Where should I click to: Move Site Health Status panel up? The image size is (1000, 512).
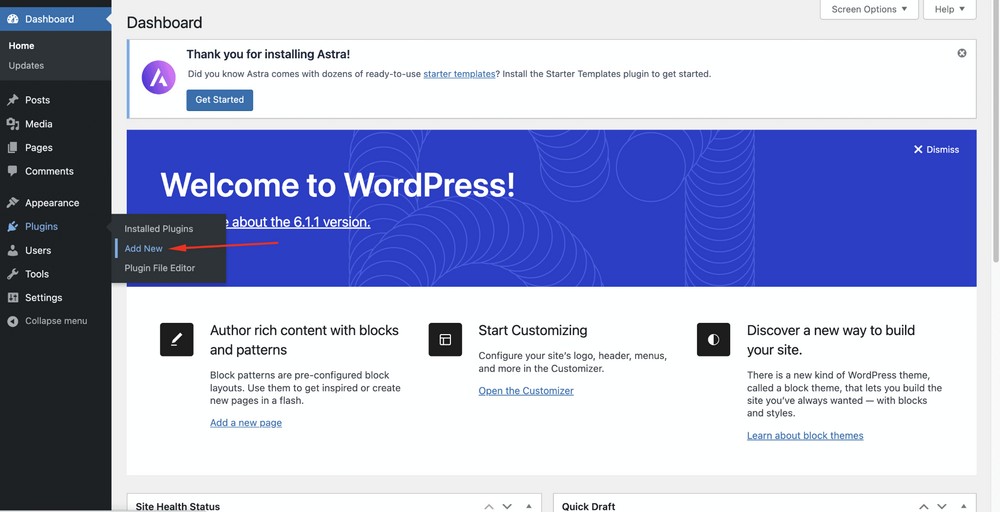pos(489,506)
